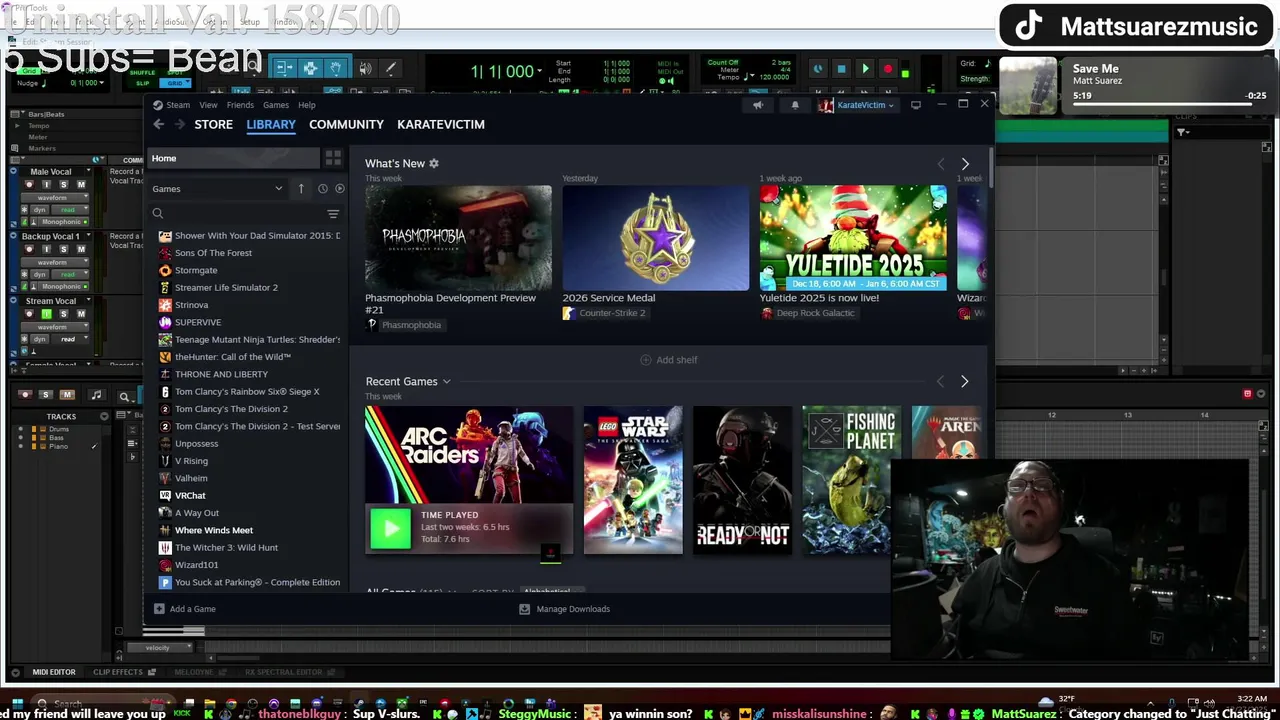Click Add a Game
Screen dimensions: 1280x720
pos(185,609)
